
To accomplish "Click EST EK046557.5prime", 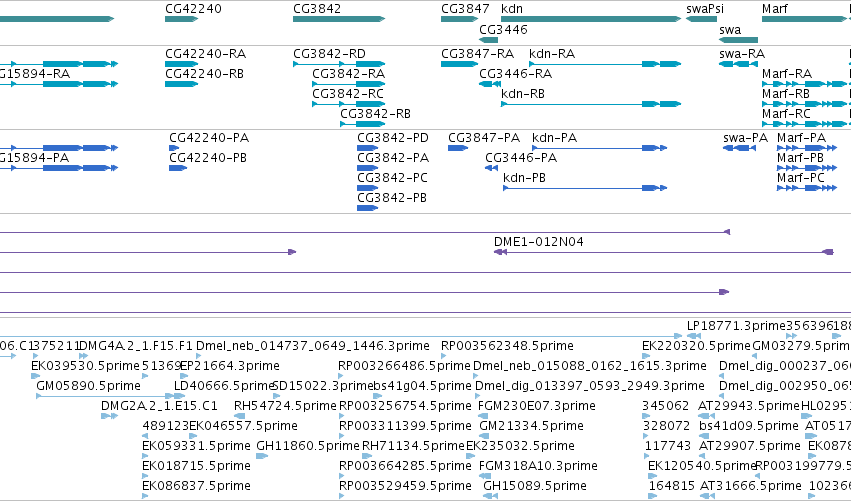I will [x=243, y=426].
